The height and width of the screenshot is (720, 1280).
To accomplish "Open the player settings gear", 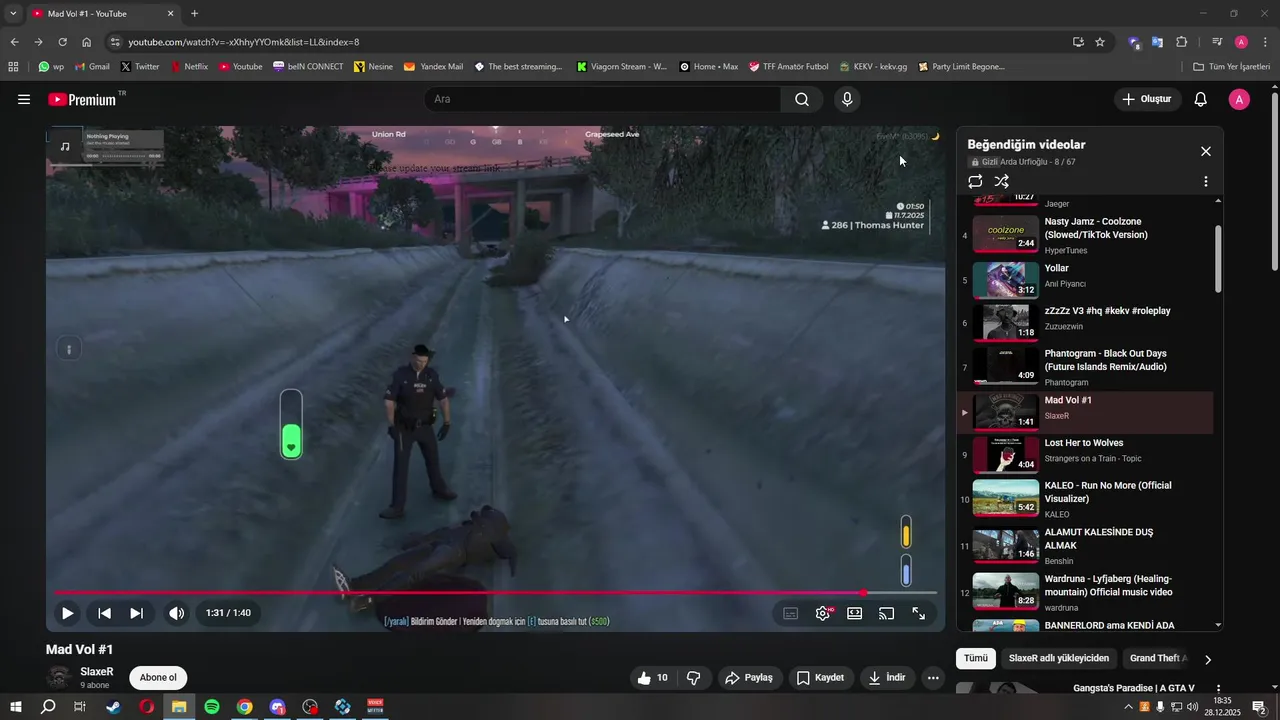I will pyautogui.click(x=823, y=614).
